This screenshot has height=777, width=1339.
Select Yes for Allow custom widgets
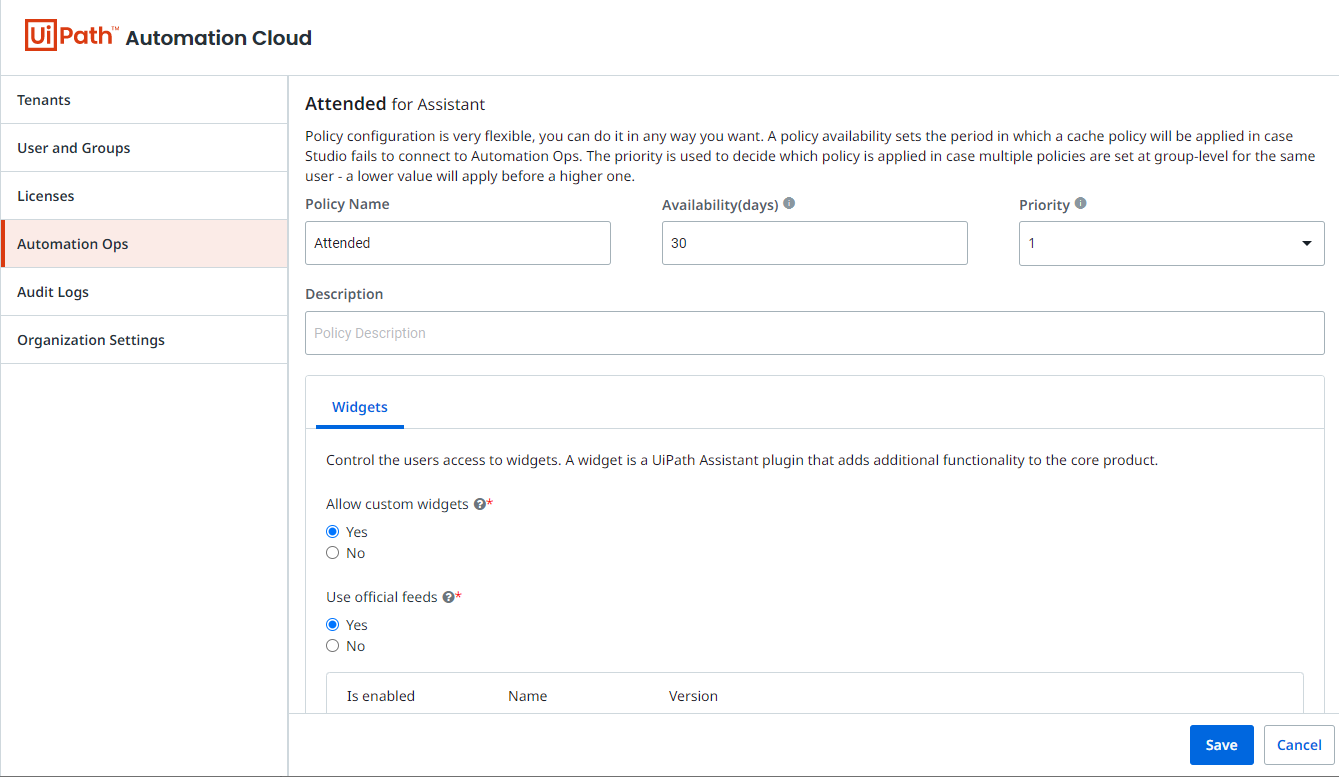pos(333,532)
